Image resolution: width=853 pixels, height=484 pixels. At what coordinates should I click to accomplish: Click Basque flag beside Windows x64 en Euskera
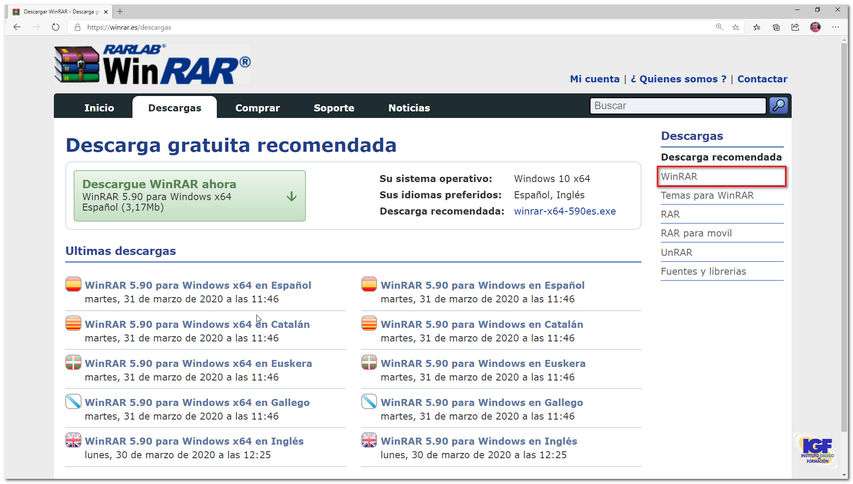[73, 363]
